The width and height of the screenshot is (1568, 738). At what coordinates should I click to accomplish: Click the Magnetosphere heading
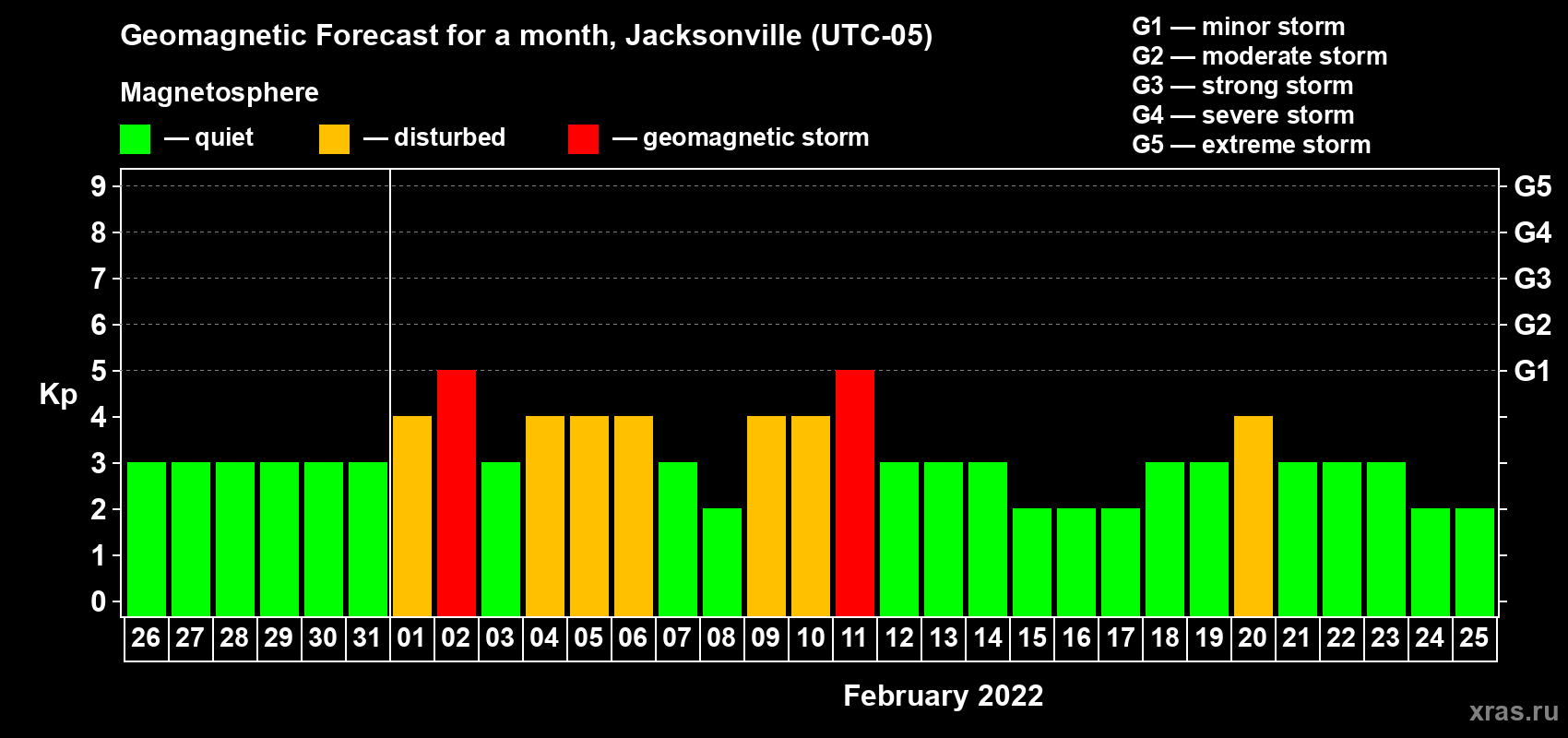coord(220,92)
